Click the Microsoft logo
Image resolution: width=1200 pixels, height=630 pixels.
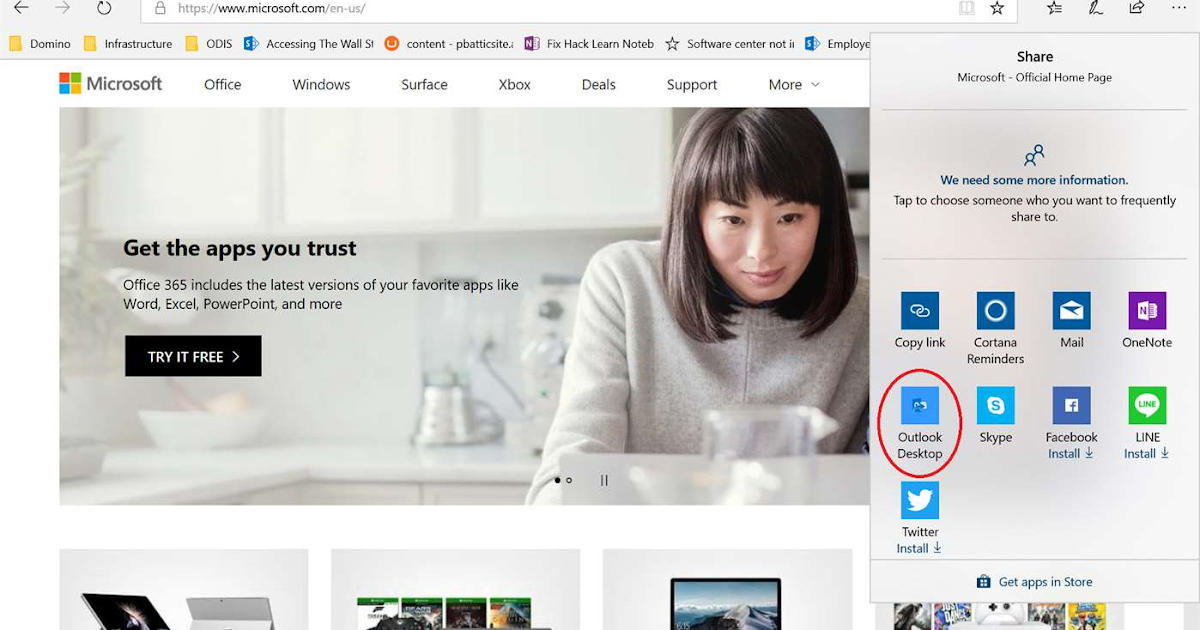pos(110,84)
